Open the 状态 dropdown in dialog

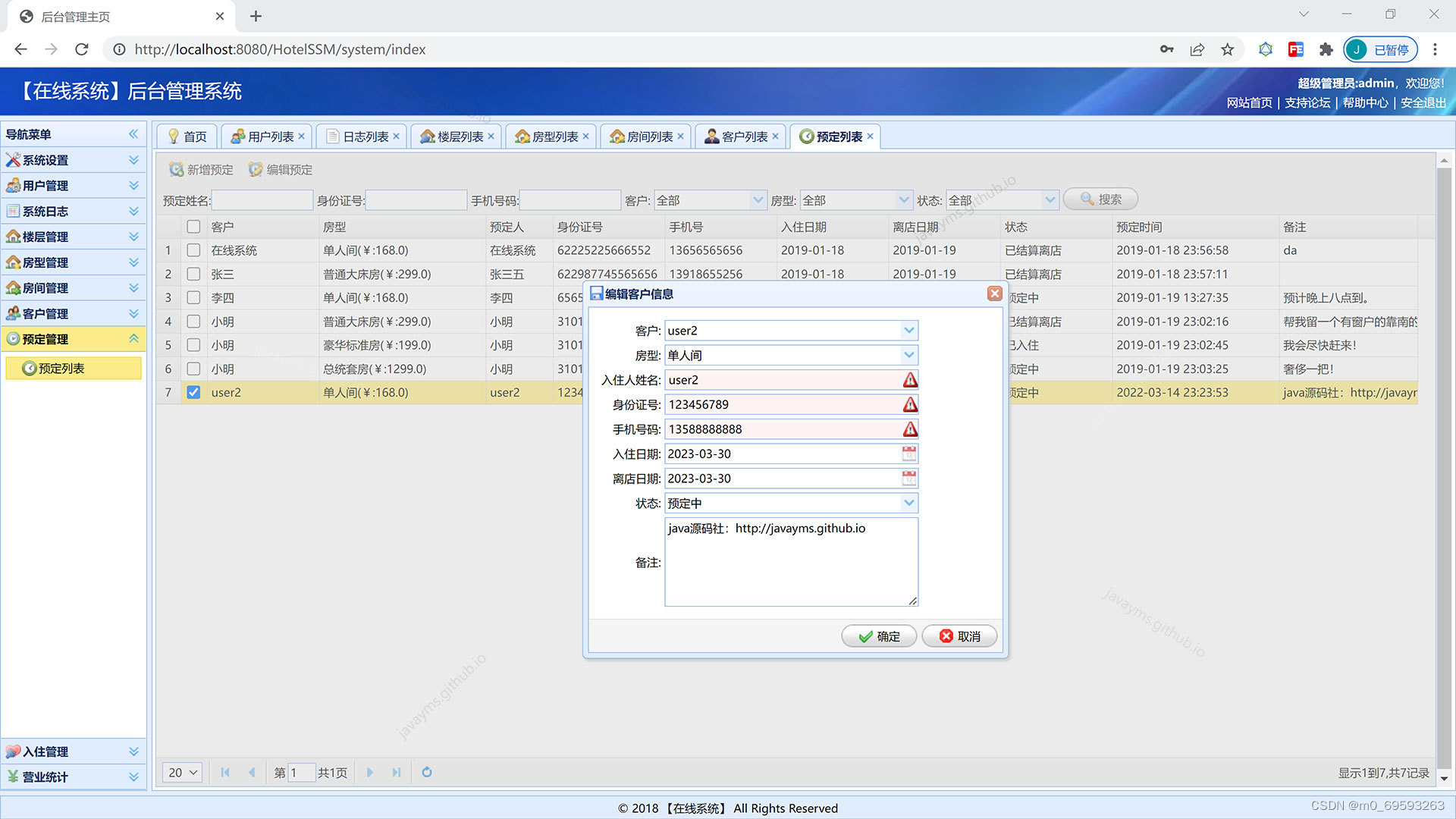tap(908, 503)
